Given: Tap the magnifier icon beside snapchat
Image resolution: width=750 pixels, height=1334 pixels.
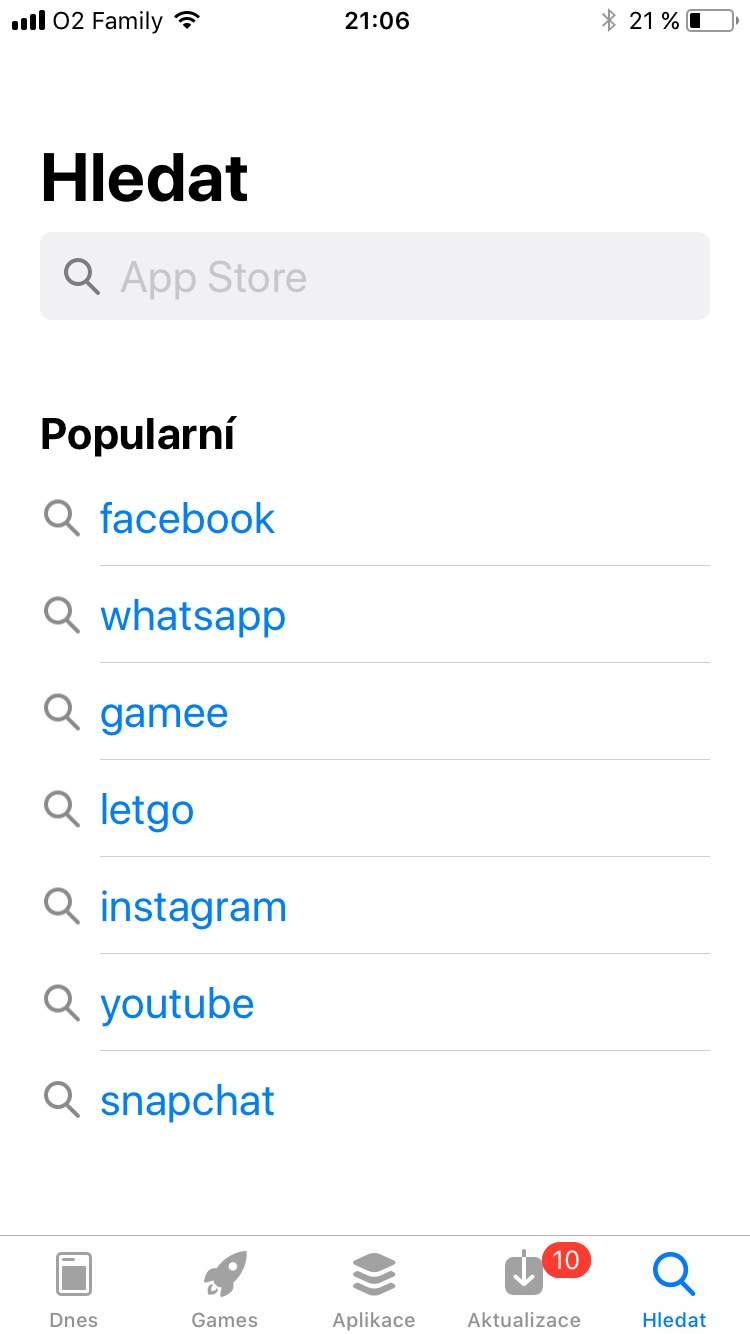Looking at the screenshot, I should [x=62, y=1100].
